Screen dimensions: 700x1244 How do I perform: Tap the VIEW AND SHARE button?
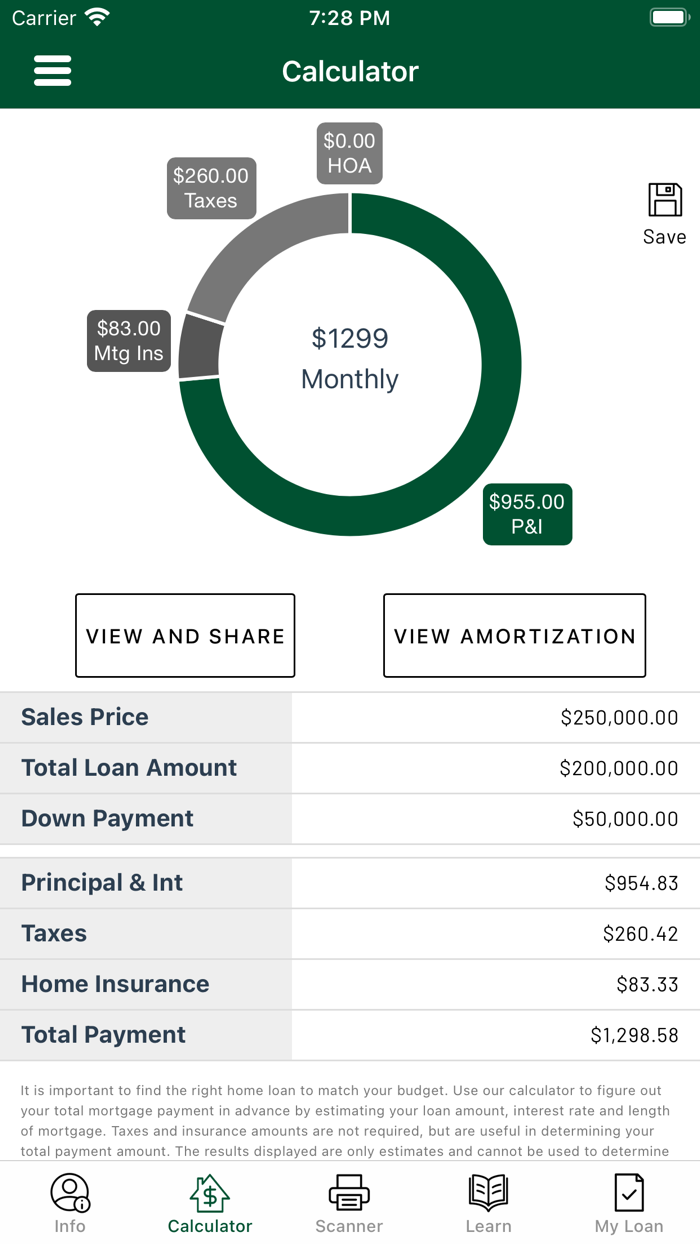[x=185, y=635]
